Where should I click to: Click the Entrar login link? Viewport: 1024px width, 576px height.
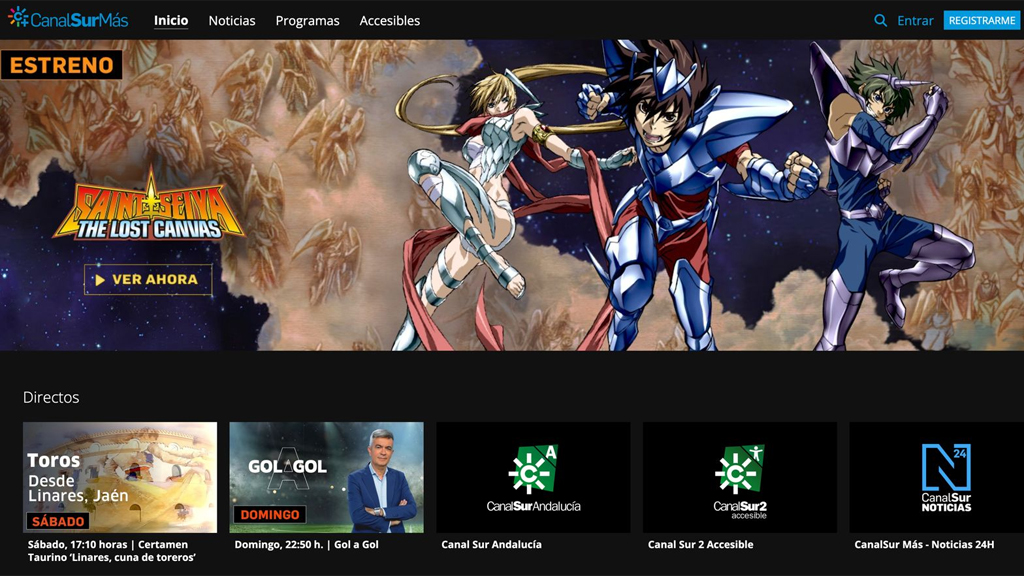pos(915,20)
